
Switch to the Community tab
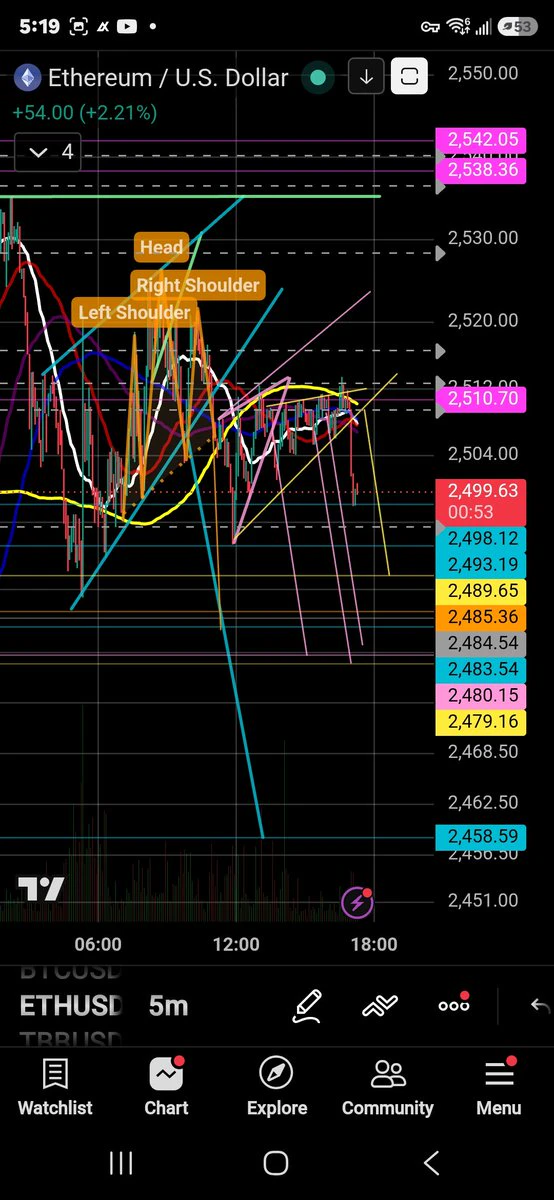(x=388, y=1087)
